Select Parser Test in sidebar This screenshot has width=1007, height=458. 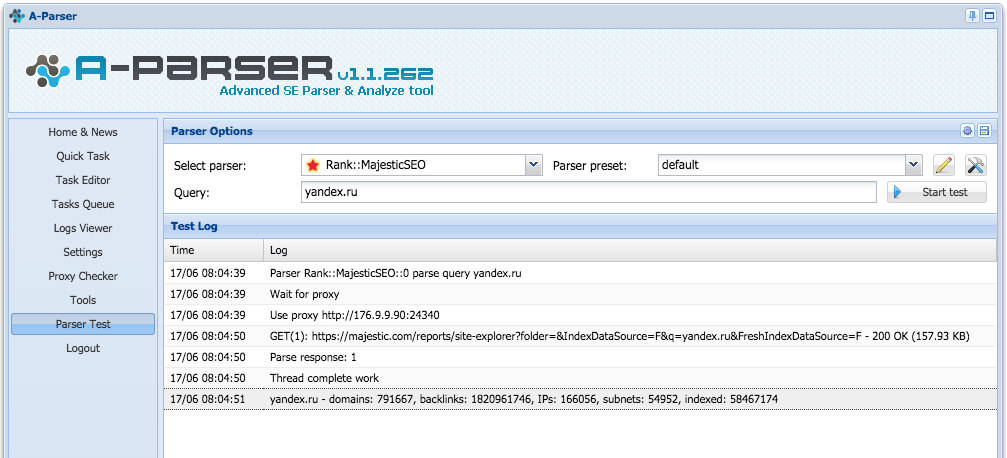[83, 324]
